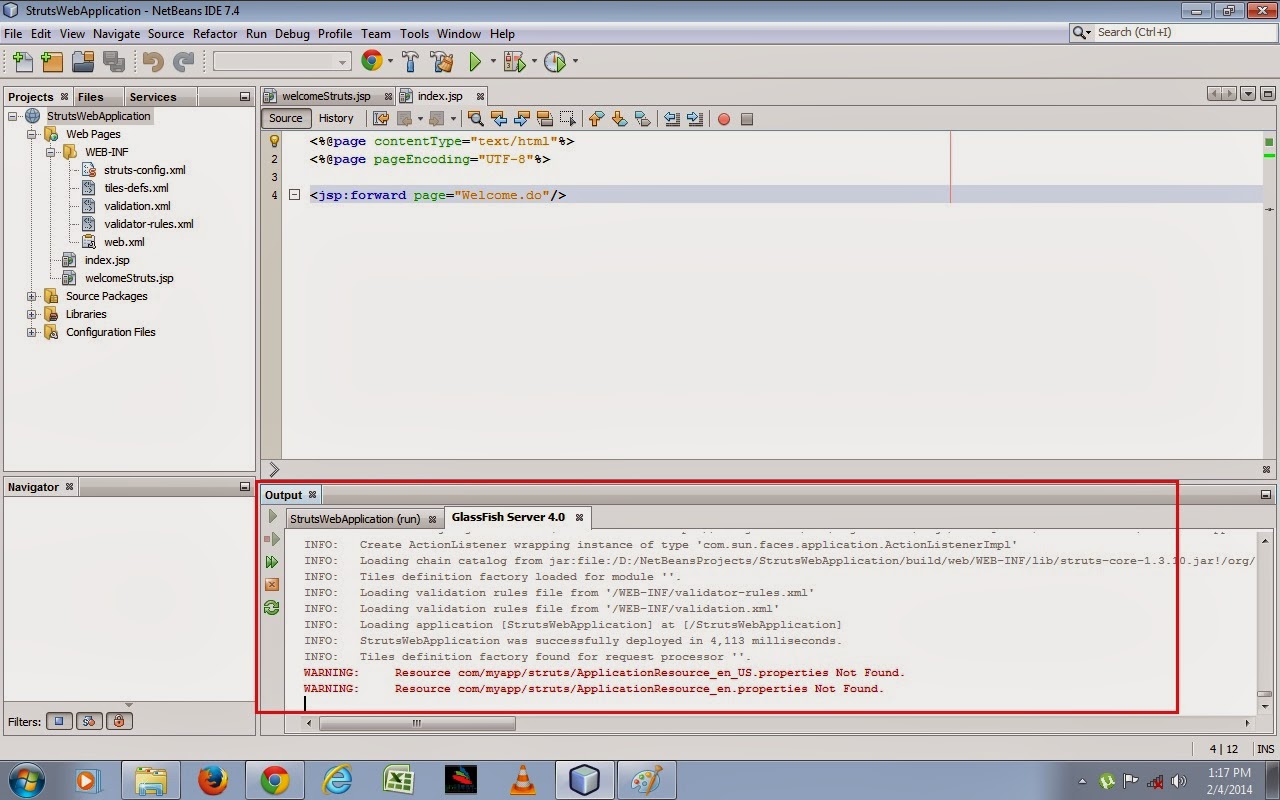This screenshot has width=1280, height=800.
Task: Open the welcomeStruts.jsp editor tab
Action: (326, 96)
